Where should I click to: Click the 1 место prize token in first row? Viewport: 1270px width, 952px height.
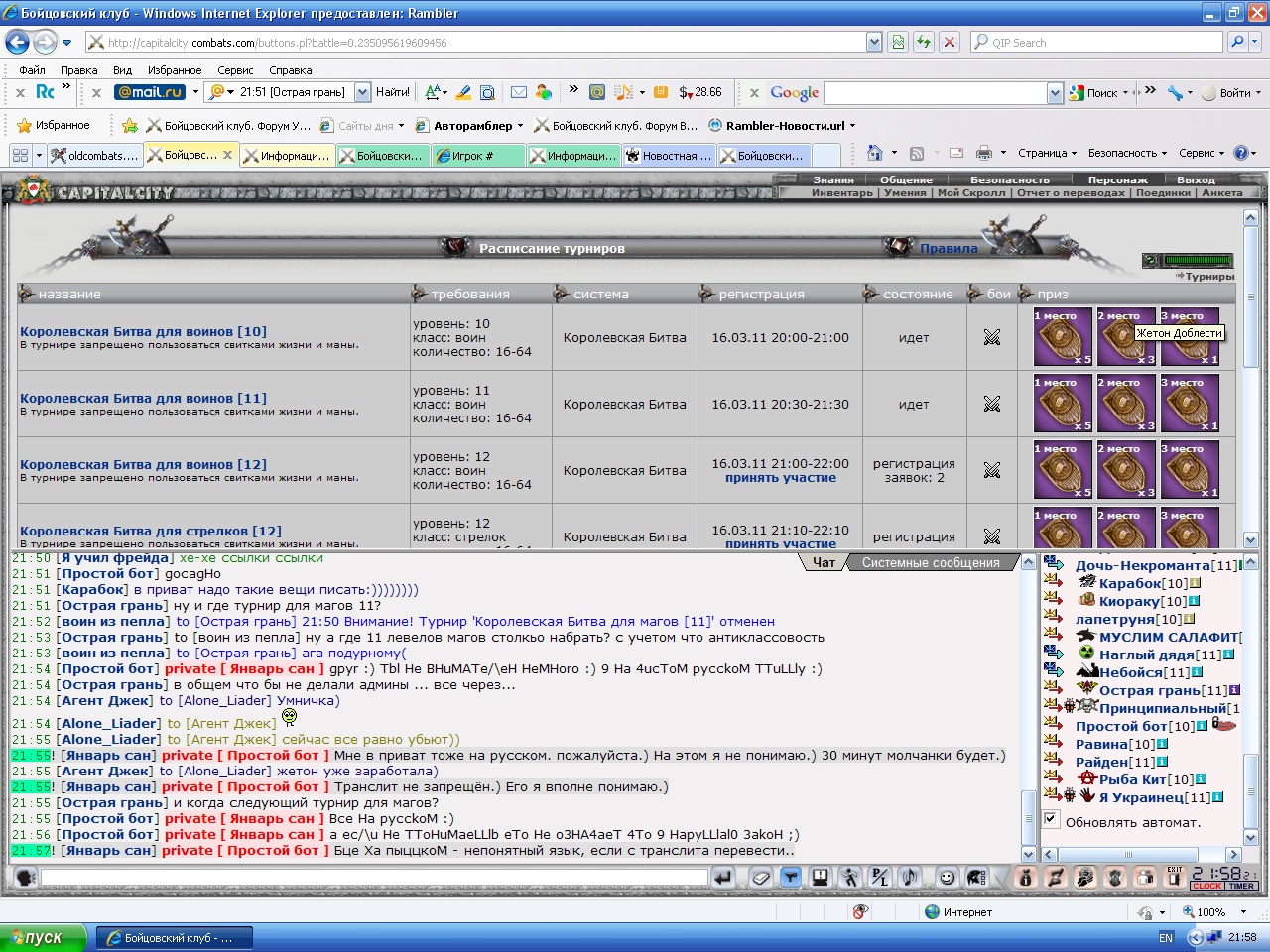[x=1063, y=337]
